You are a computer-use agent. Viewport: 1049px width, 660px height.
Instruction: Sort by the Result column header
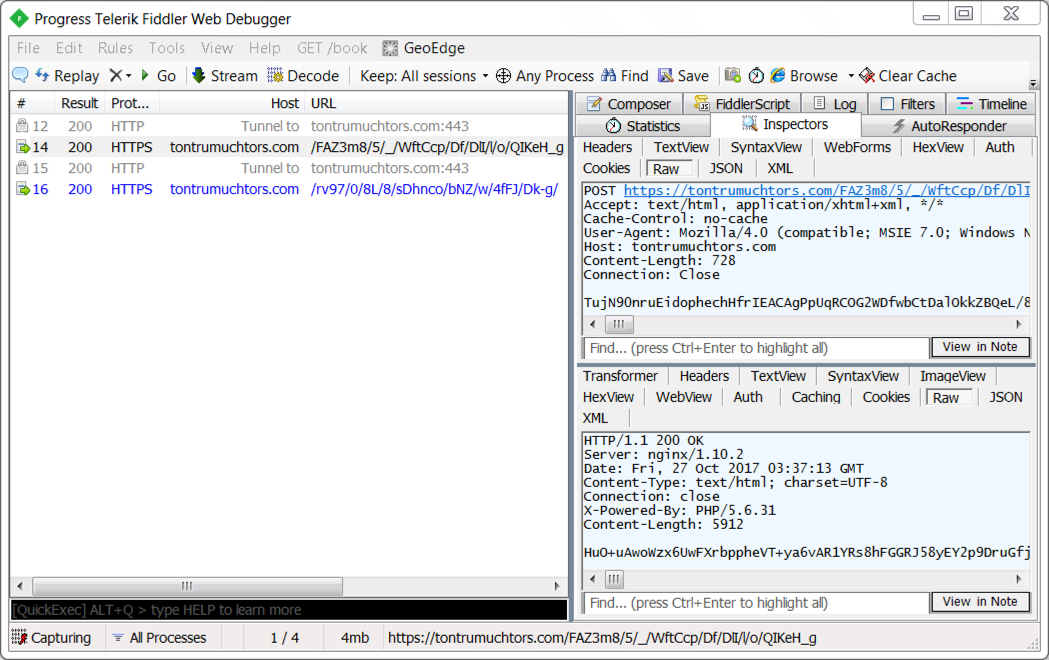(79, 104)
